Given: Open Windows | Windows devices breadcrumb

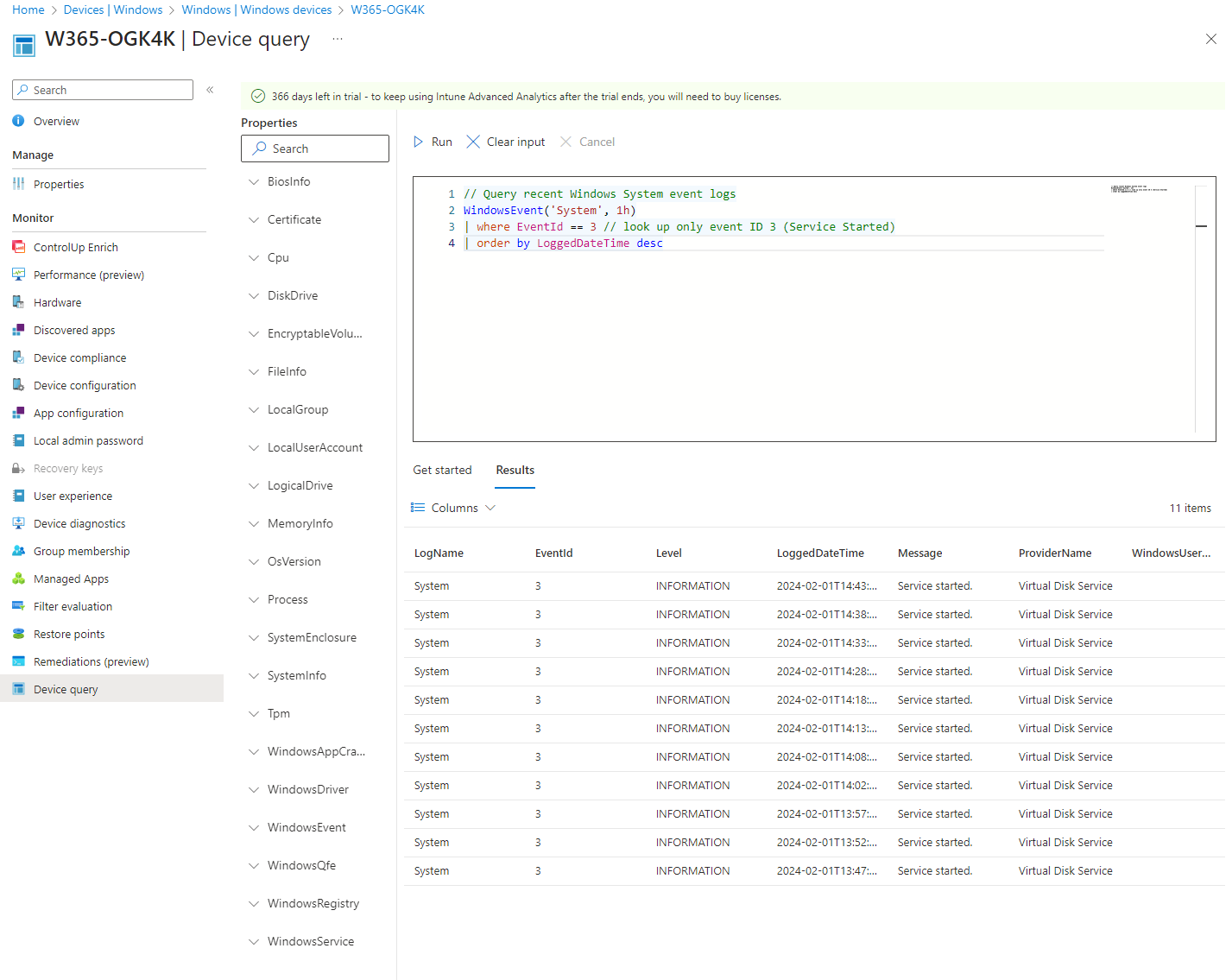Looking at the screenshot, I should pyautogui.click(x=256, y=9).
